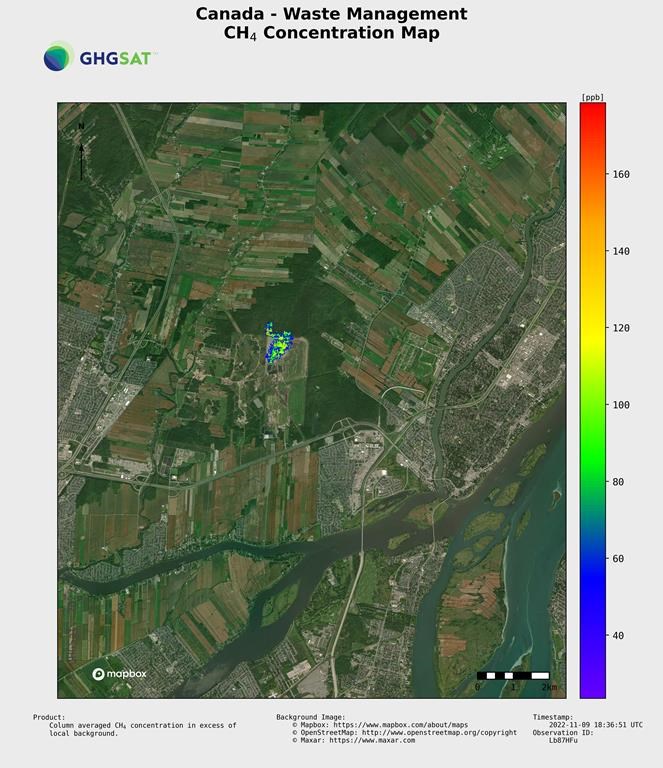Click the 100 tick label on colorbar
Screen dimensions: 663x768
[x=621, y=405]
